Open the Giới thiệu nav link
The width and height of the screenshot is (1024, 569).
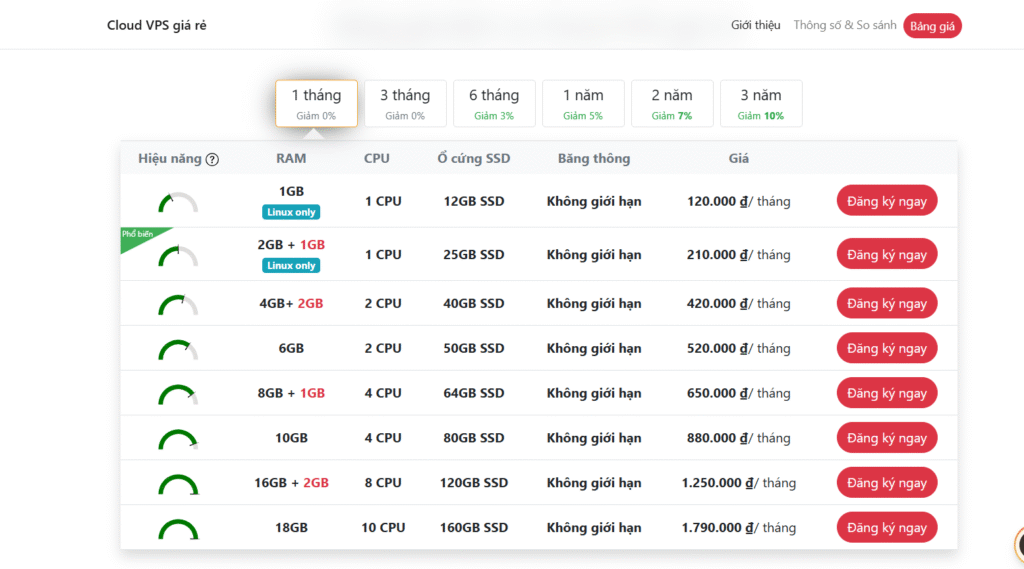755,26
